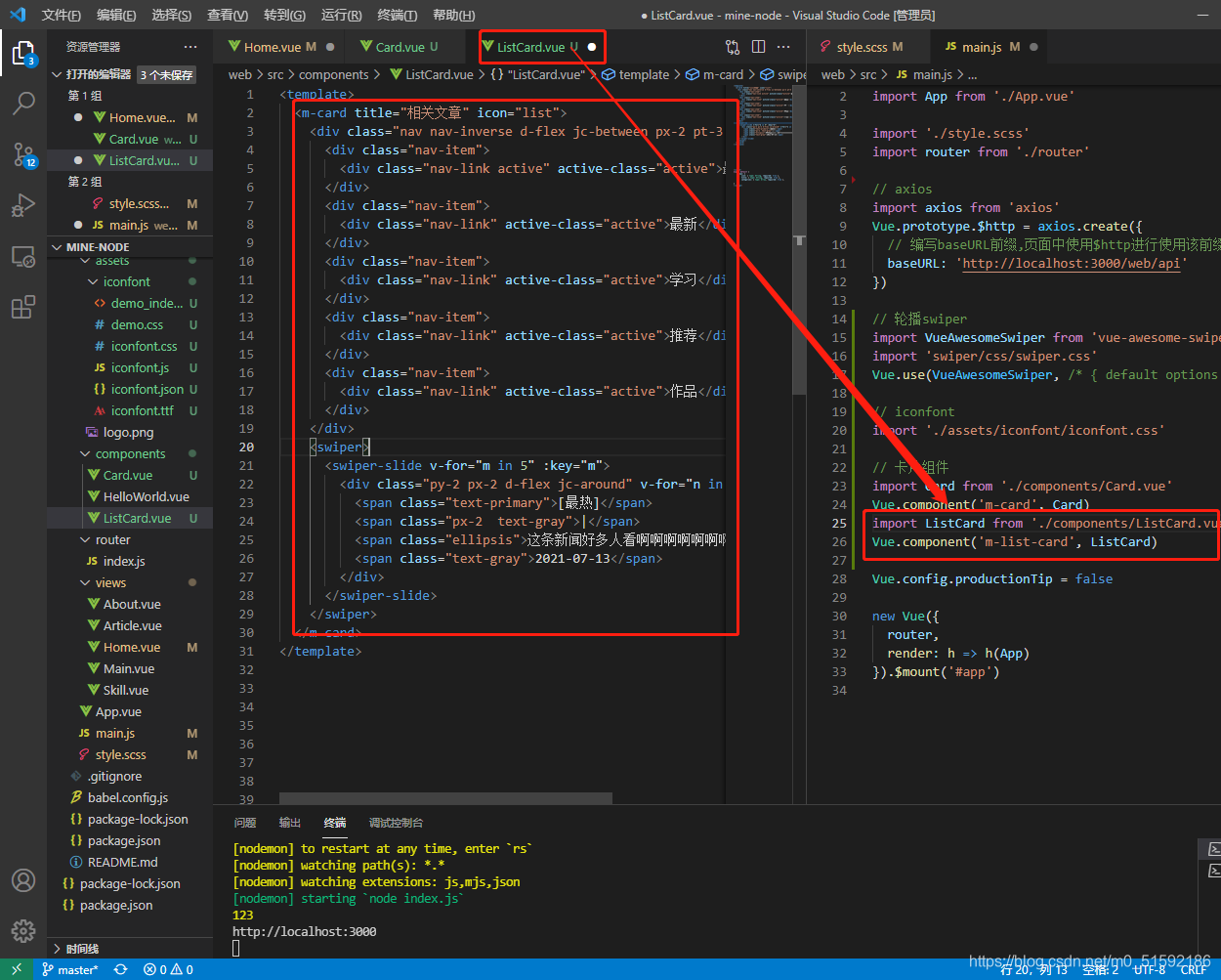Screen dimensions: 1221x980
Task: Open the 转到(G) menu
Action: coord(284,15)
